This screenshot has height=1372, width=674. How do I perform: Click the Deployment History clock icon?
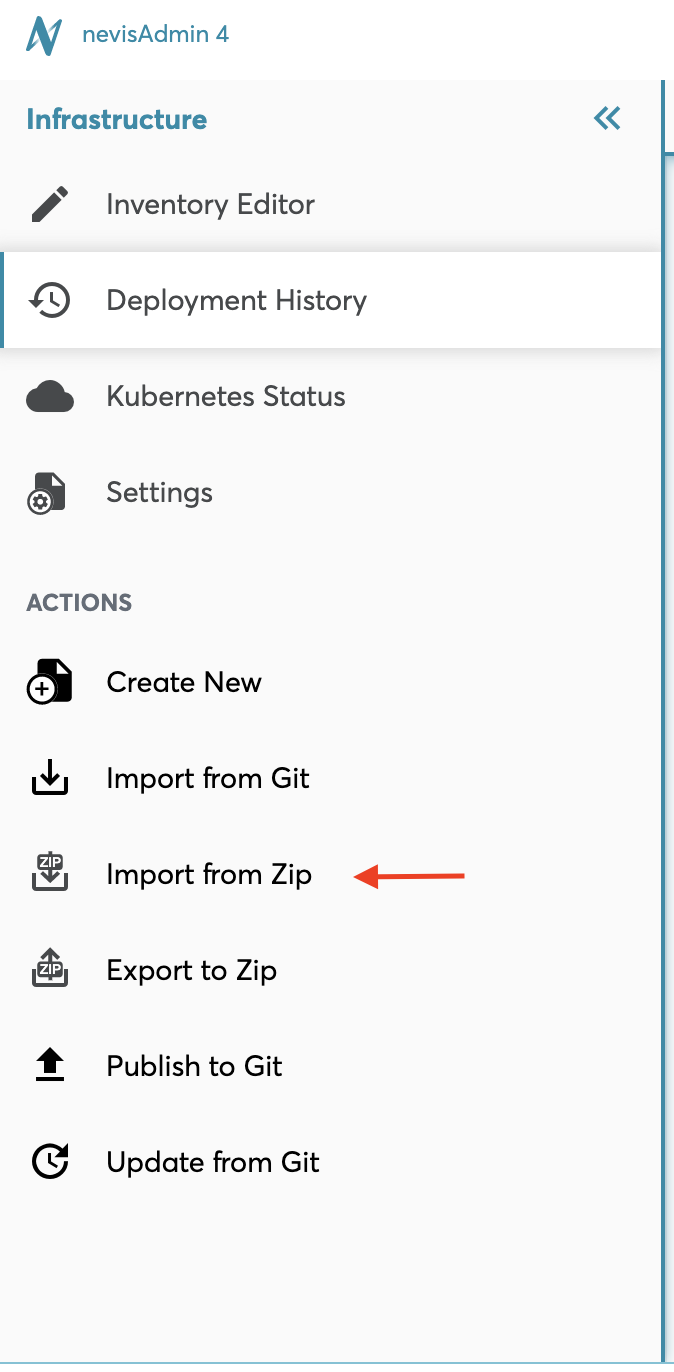[x=49, y=300]
